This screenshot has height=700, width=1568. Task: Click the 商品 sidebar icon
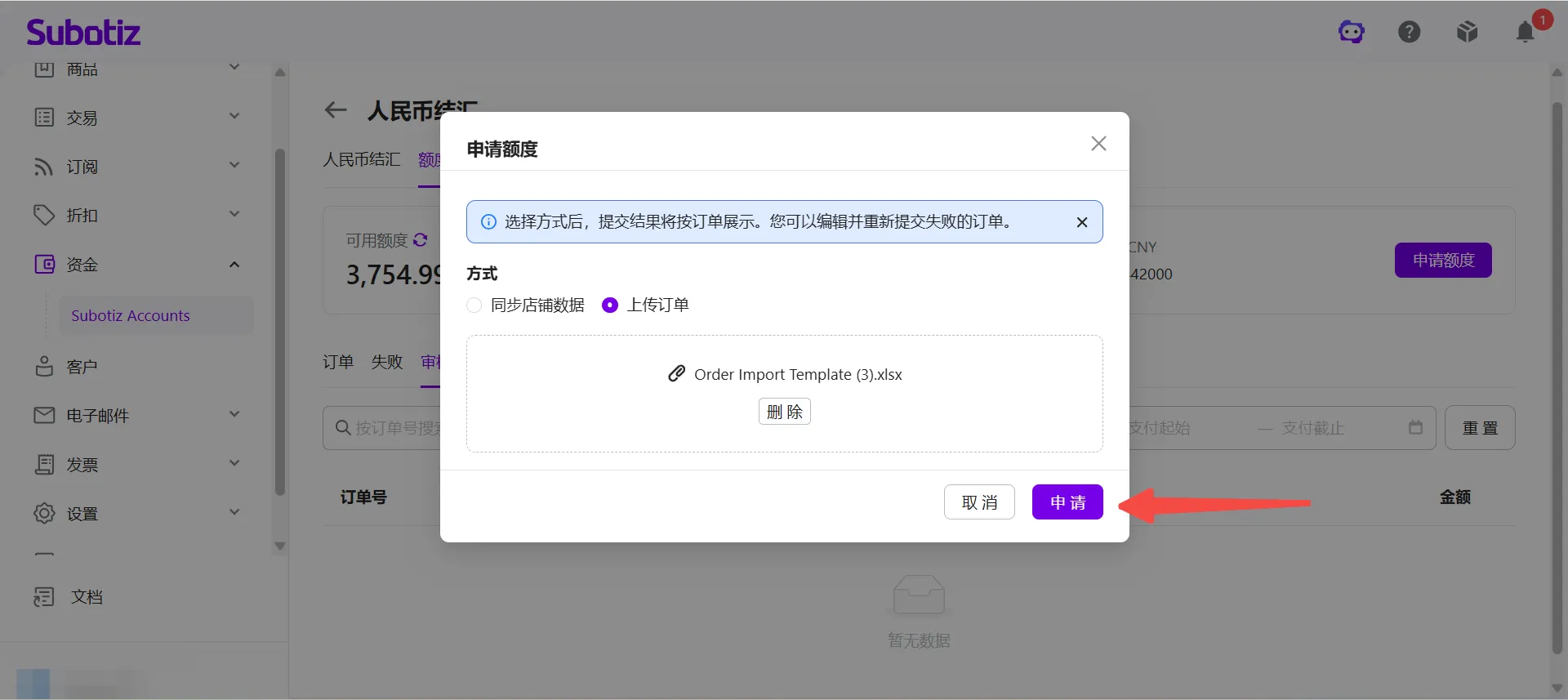coord(44,69)
